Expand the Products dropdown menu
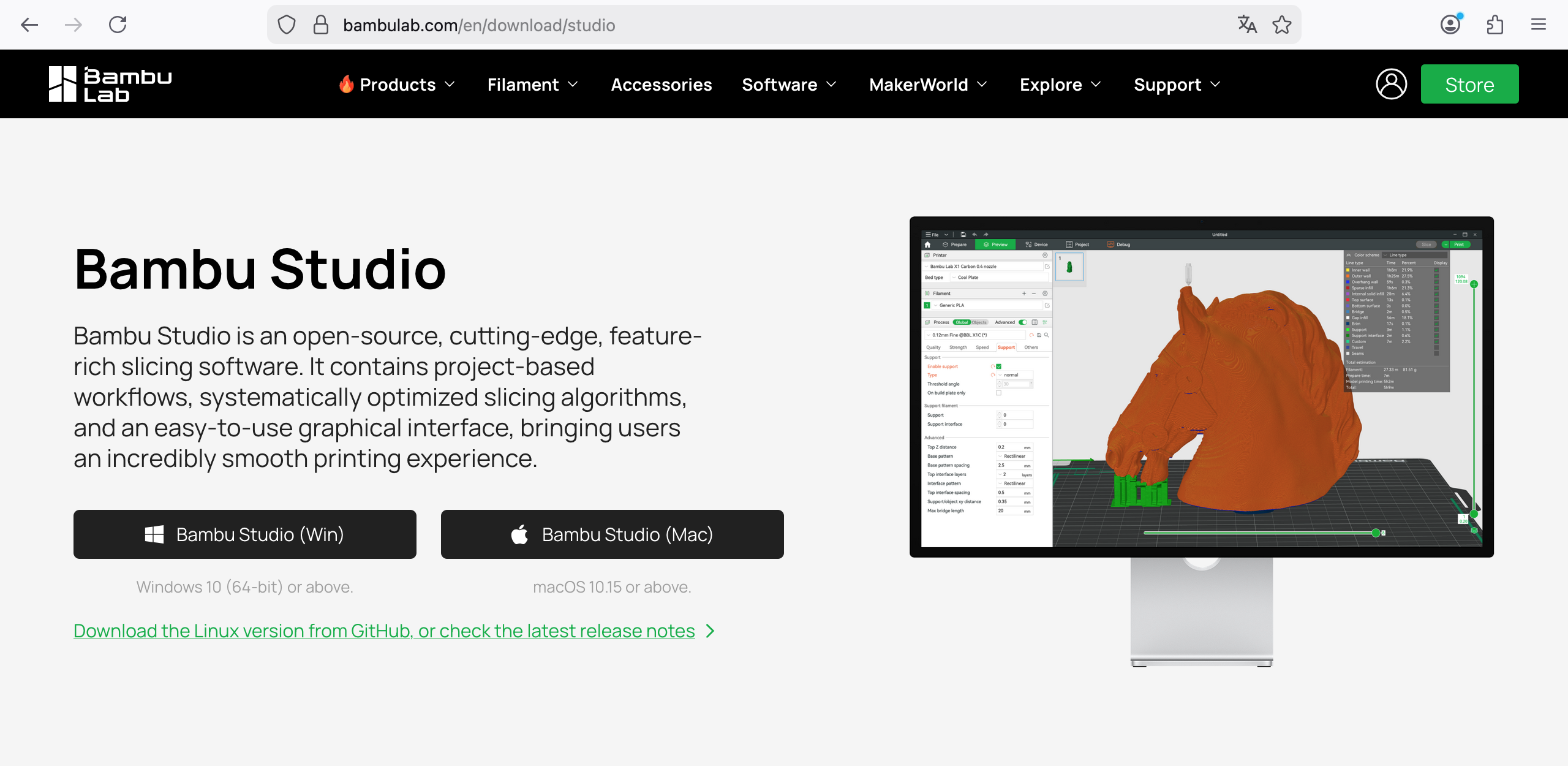Screen dimensions: 1568x766 click(398, 85)
